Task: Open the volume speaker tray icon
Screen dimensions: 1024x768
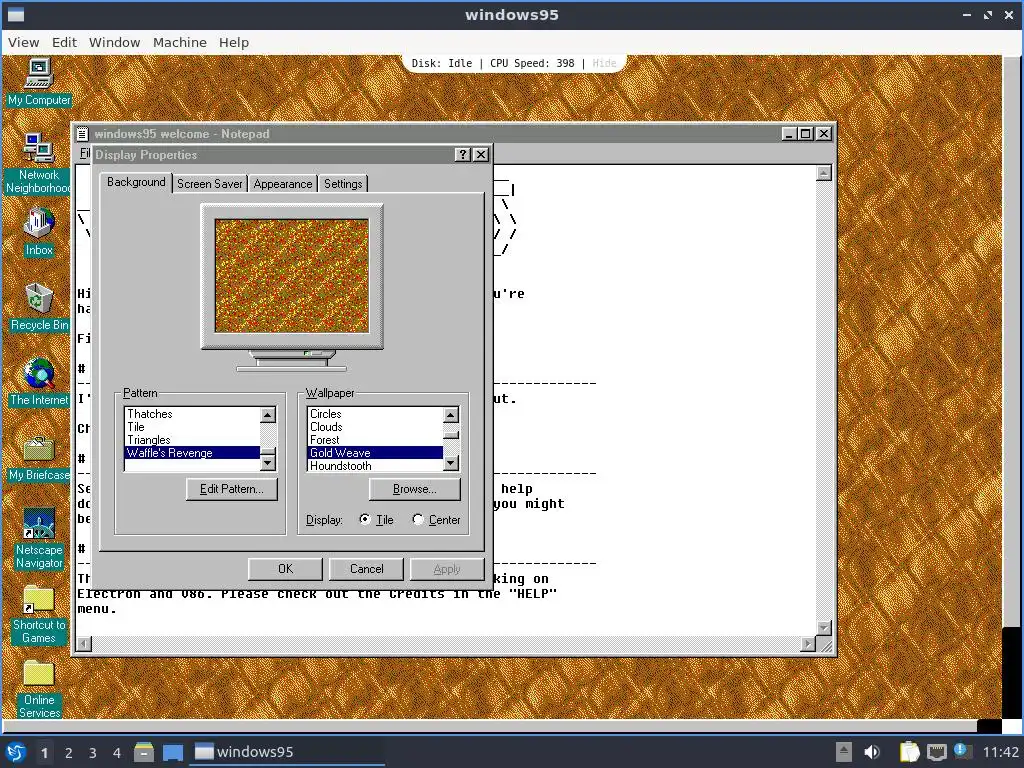Action: coord(872,752)
